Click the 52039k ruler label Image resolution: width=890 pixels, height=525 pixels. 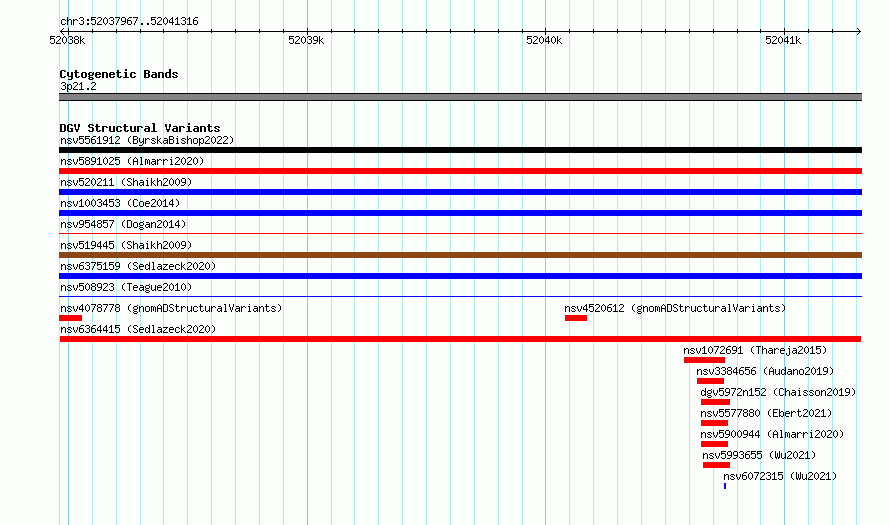(306, 40)
